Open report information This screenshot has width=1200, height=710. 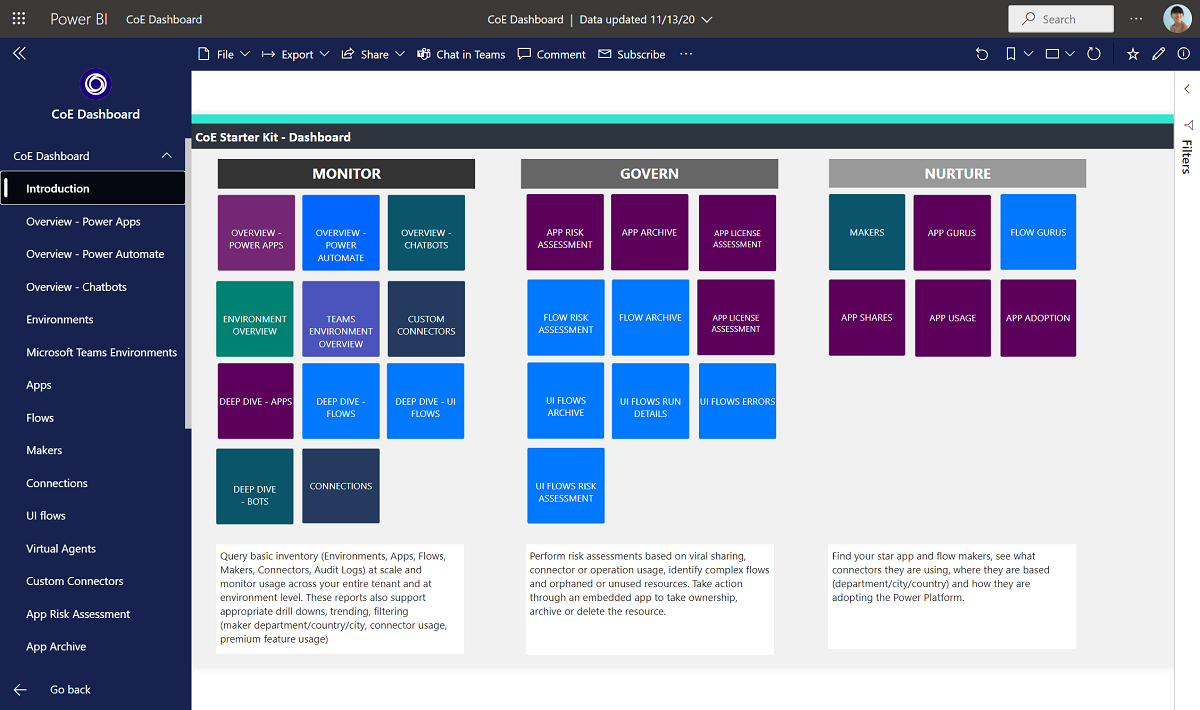[1183, 54]
